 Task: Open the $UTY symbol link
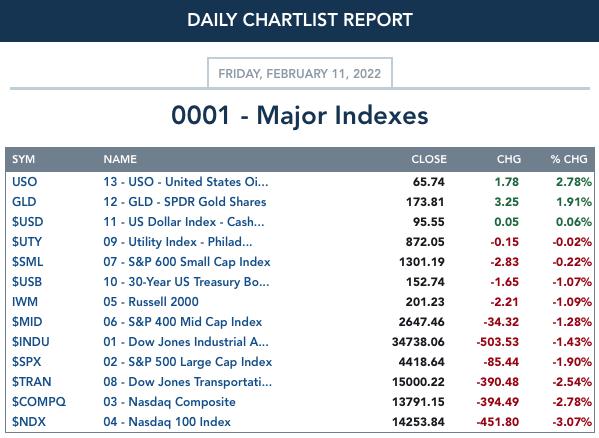[x=27, y=242]
